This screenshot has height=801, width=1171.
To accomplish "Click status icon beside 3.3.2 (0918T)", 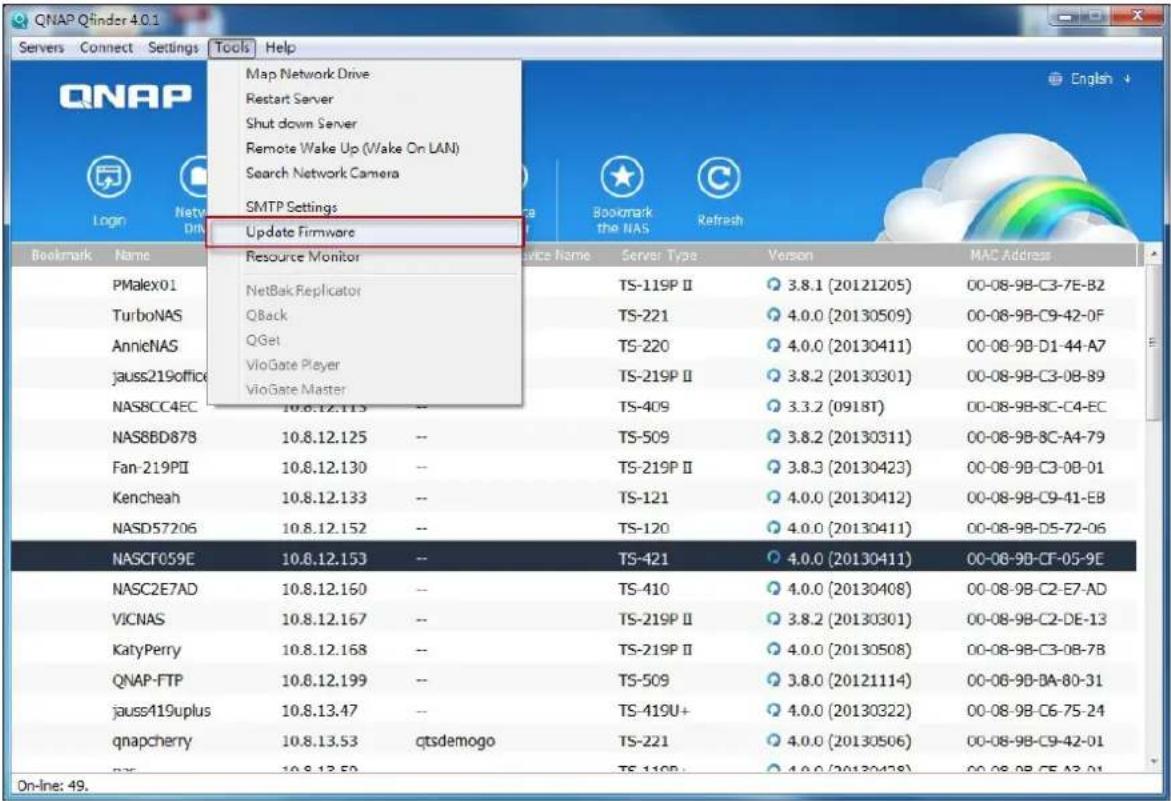I will (x=774, y=406).
